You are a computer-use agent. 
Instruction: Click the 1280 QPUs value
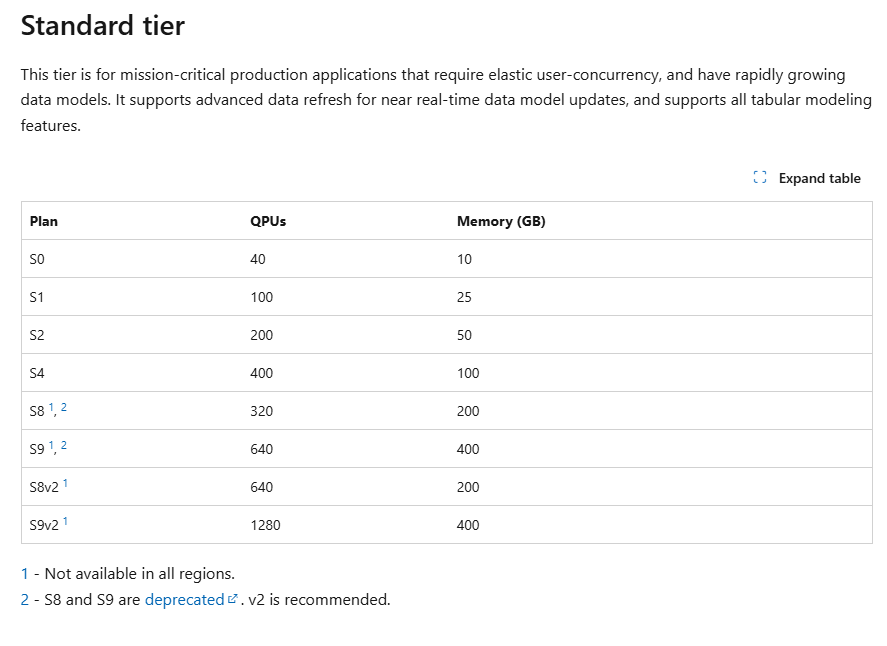click(265, 525)
